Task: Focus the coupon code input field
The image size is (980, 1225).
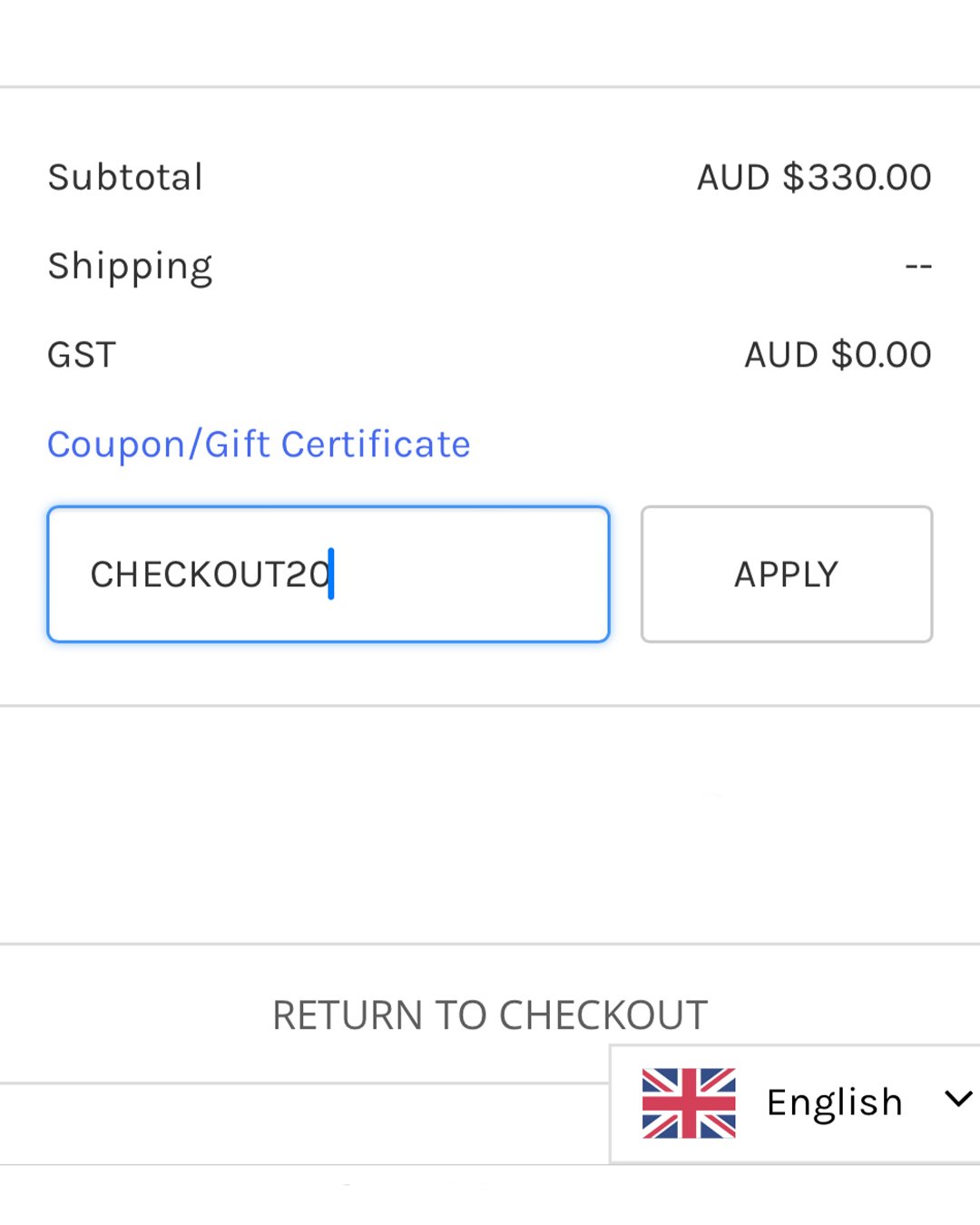Action: (328, 574)
